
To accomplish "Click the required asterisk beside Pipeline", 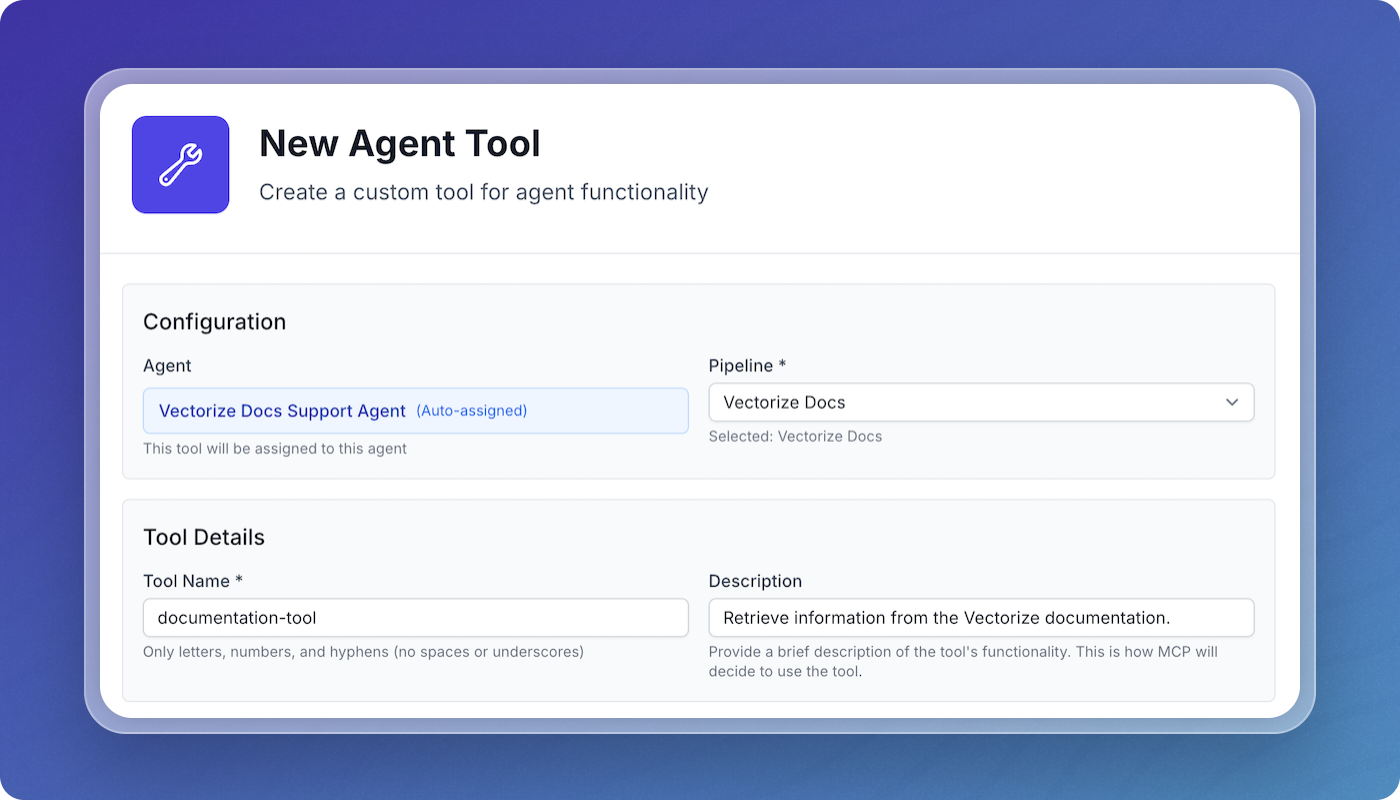I will click(x=782, y=366).
